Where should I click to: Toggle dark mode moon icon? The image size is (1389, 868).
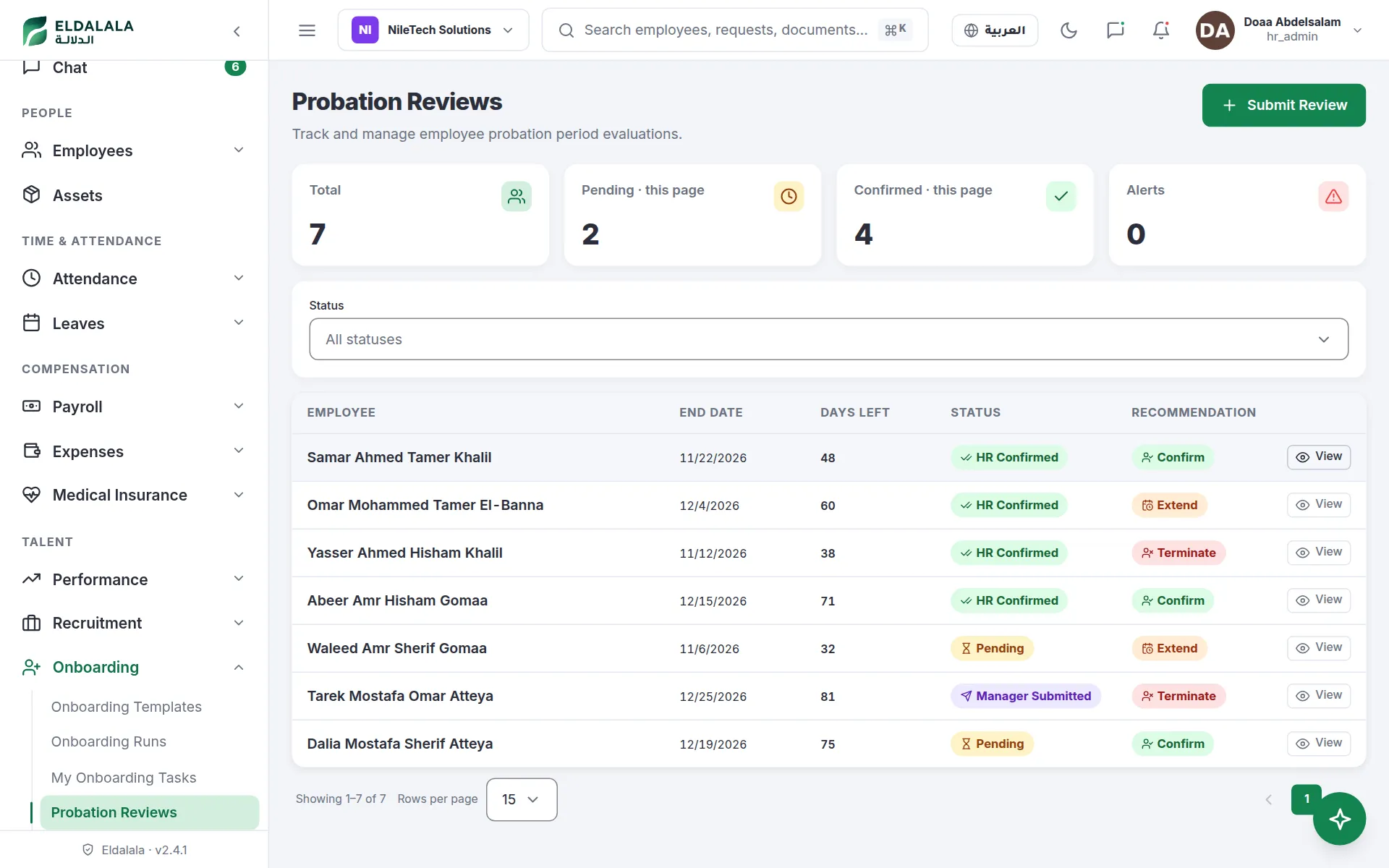1069,30
